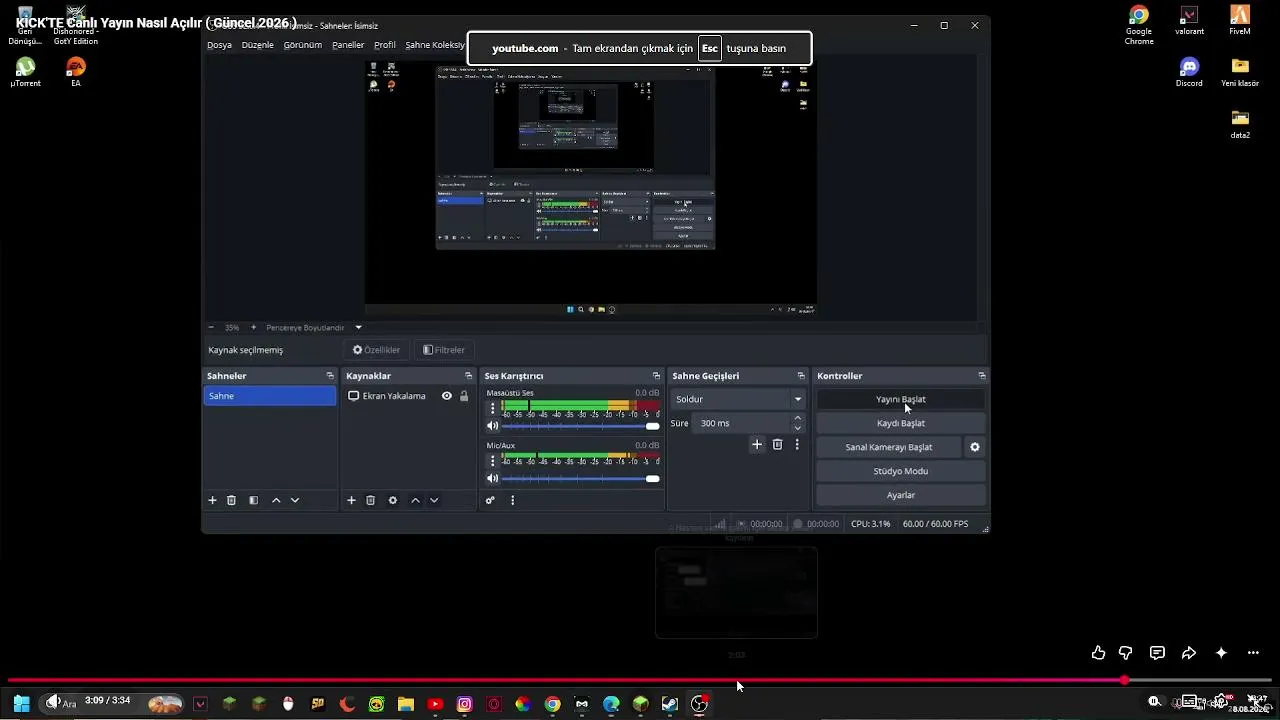Move the scene up in the Sahneler panel

click(x=276, y=500)
